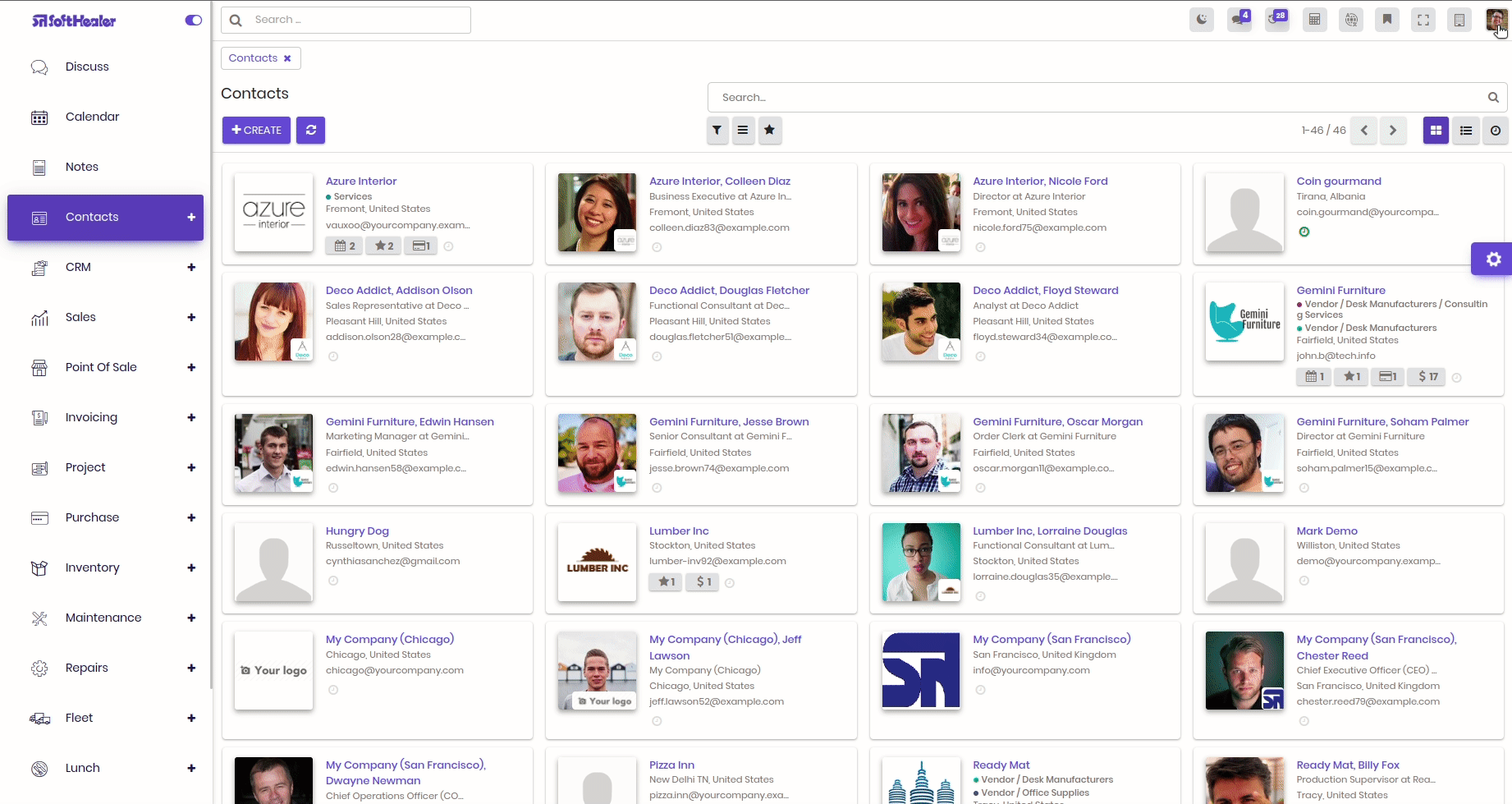Open Gemini Furniture $ 17 sales button
This screenshot has width=1512, height=804.
(x=1427, y=376)
